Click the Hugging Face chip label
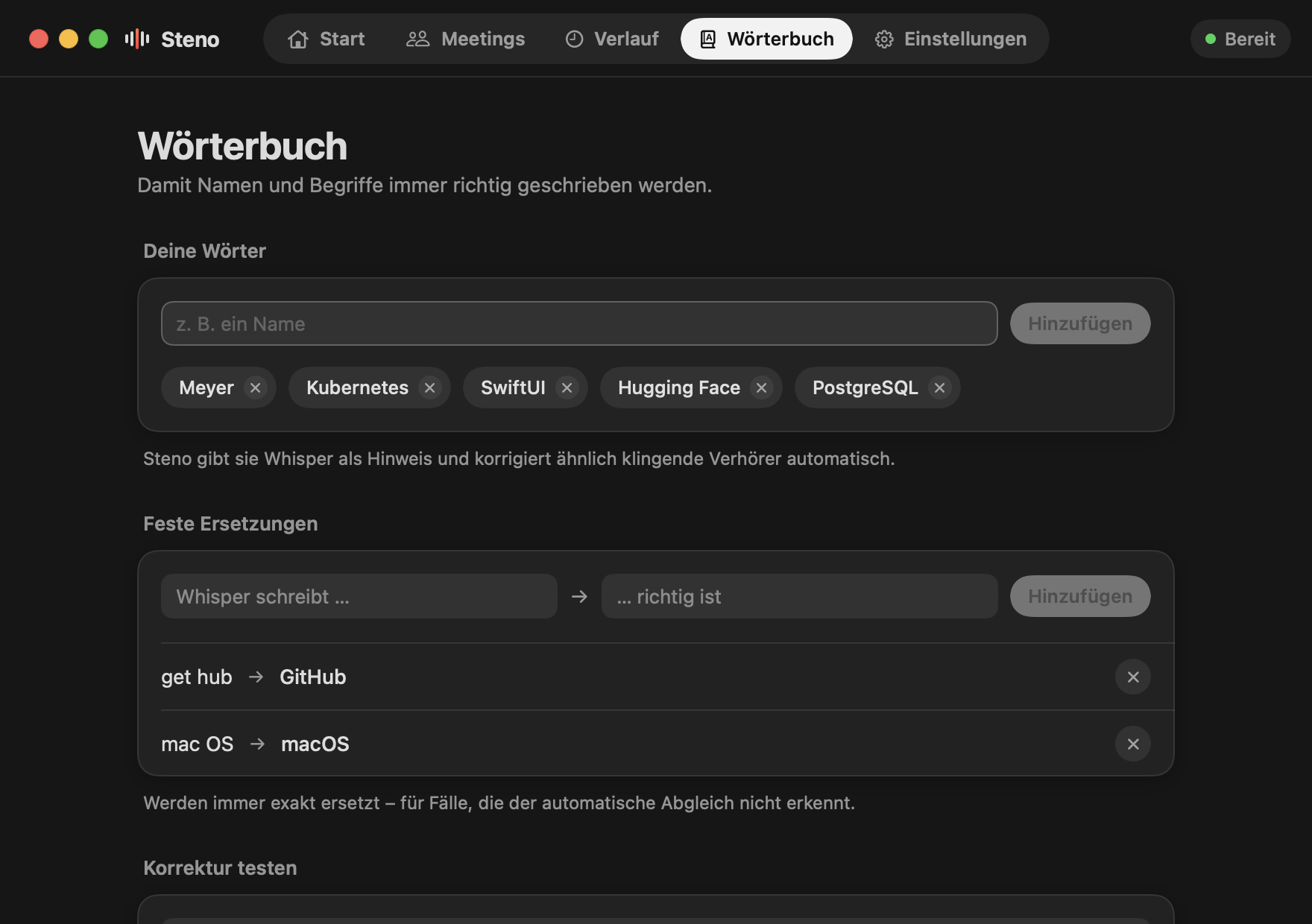Viewport: 1312px width, 924px height. [x=679, y=387]
